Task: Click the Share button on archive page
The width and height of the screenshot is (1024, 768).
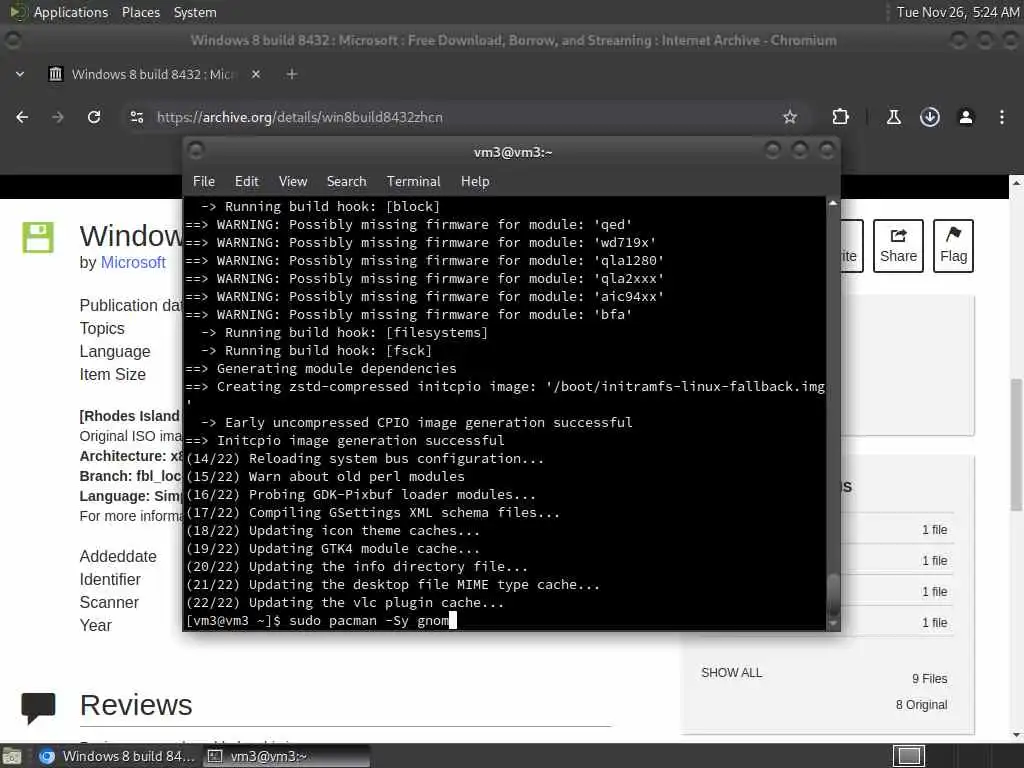Action: (x=898, y=246)
